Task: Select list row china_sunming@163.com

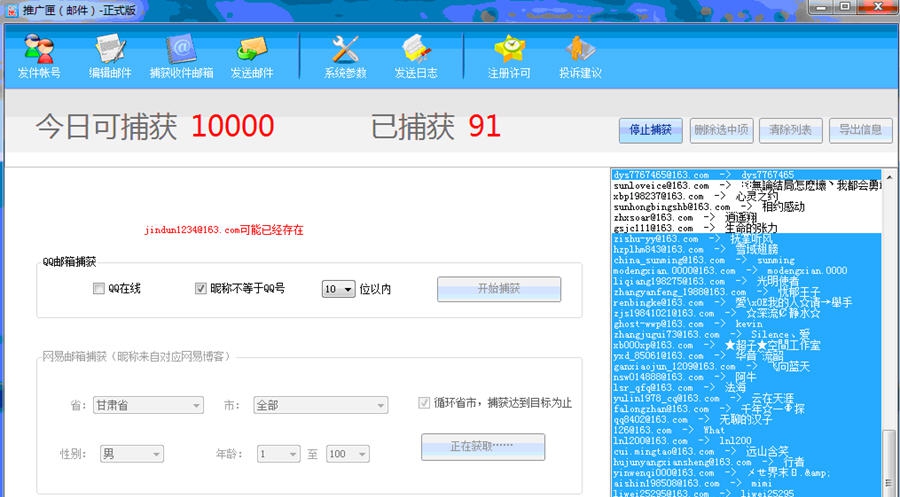Action: [746, 260]
